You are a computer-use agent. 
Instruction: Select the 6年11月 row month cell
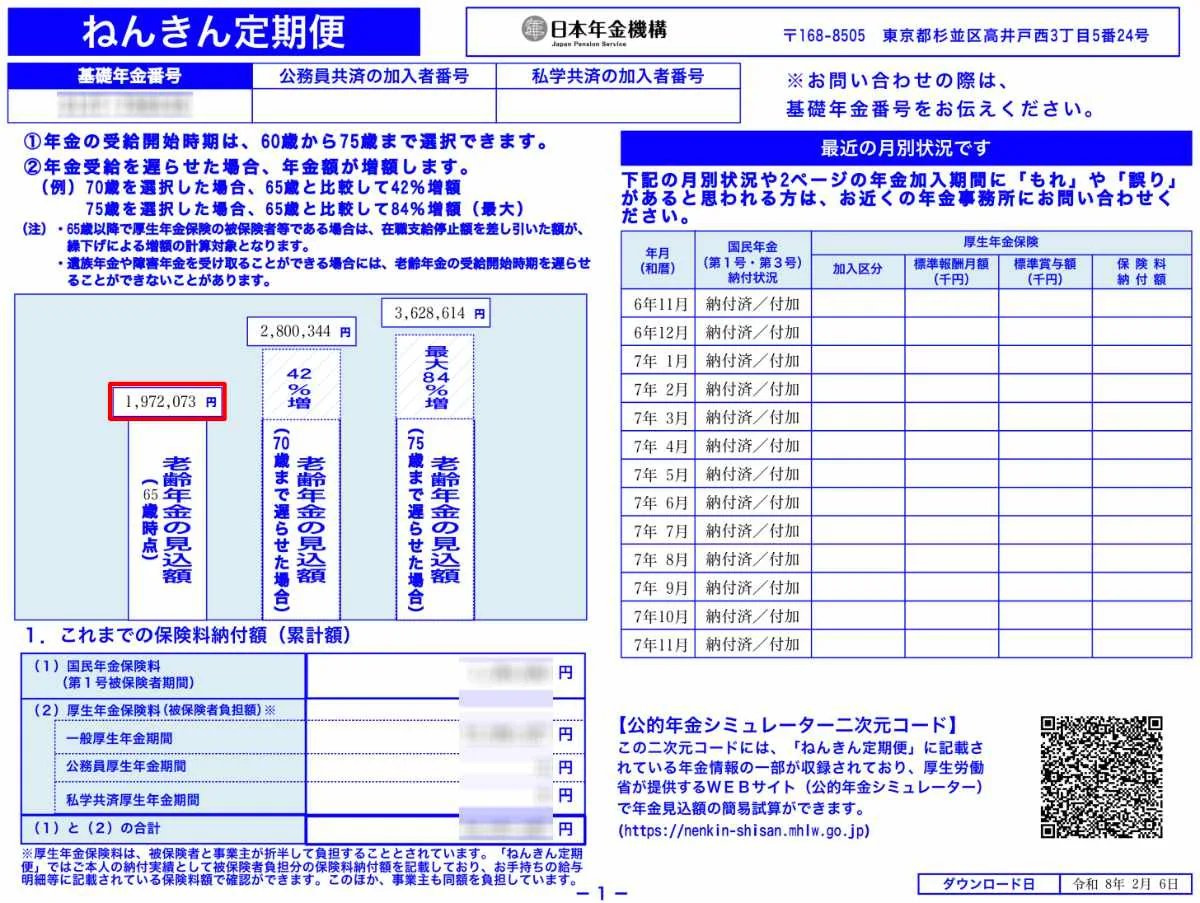(x=658, y=303)
